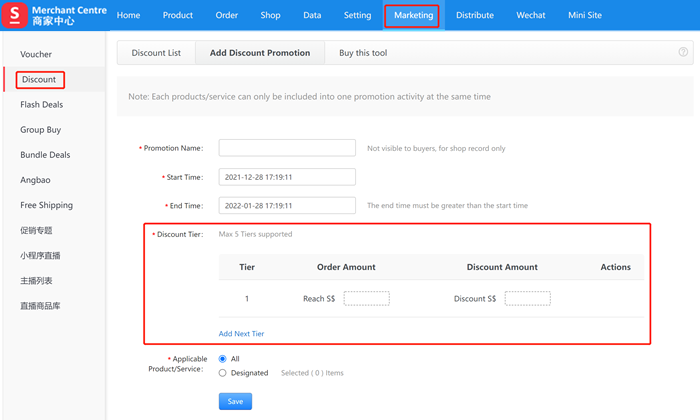Image resolution: width=700 pixels, height=420 pixels.
Task: Click the Add Next Tier link
Action: coord(242,333)
